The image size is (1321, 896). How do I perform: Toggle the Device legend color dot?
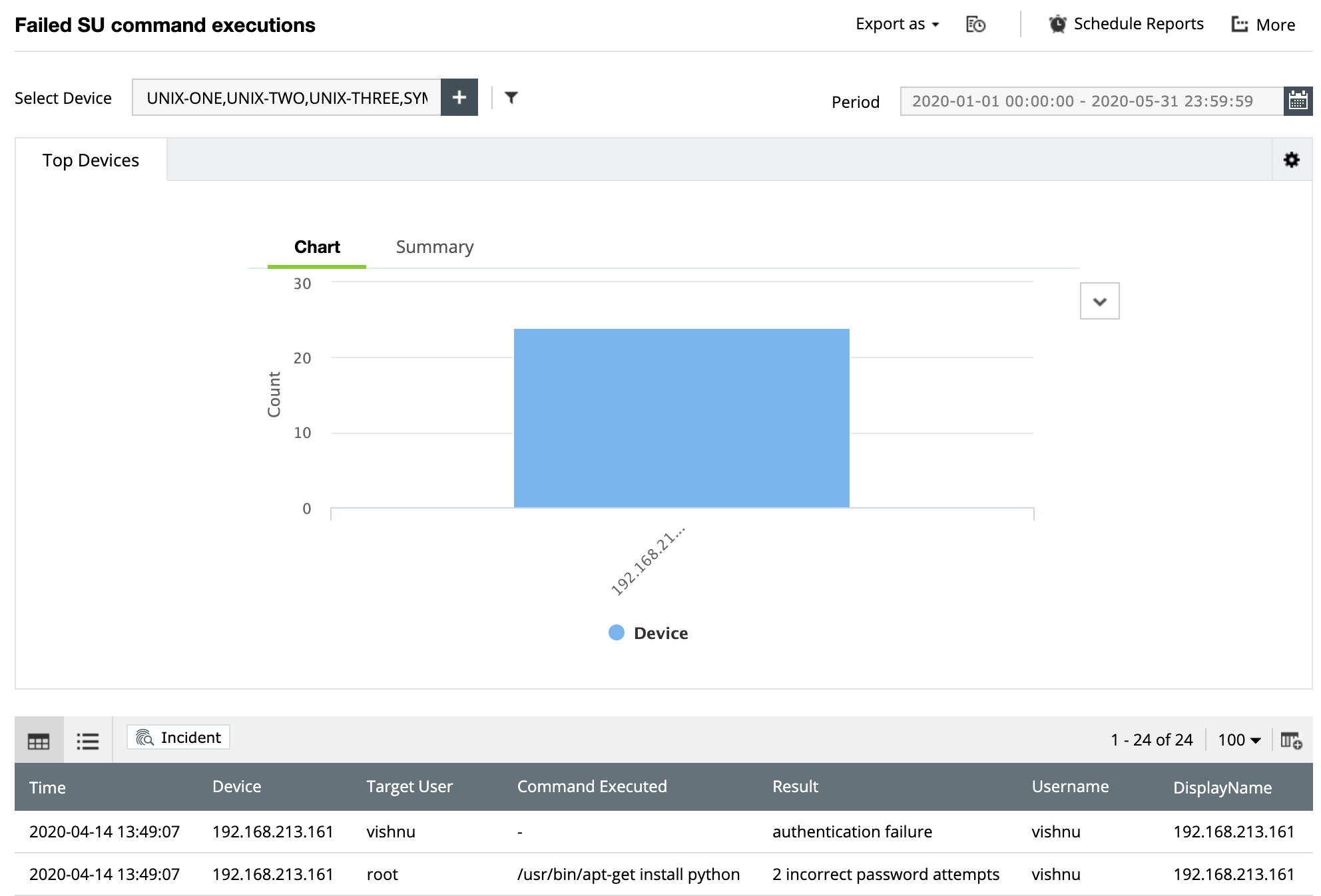[617, 633]
